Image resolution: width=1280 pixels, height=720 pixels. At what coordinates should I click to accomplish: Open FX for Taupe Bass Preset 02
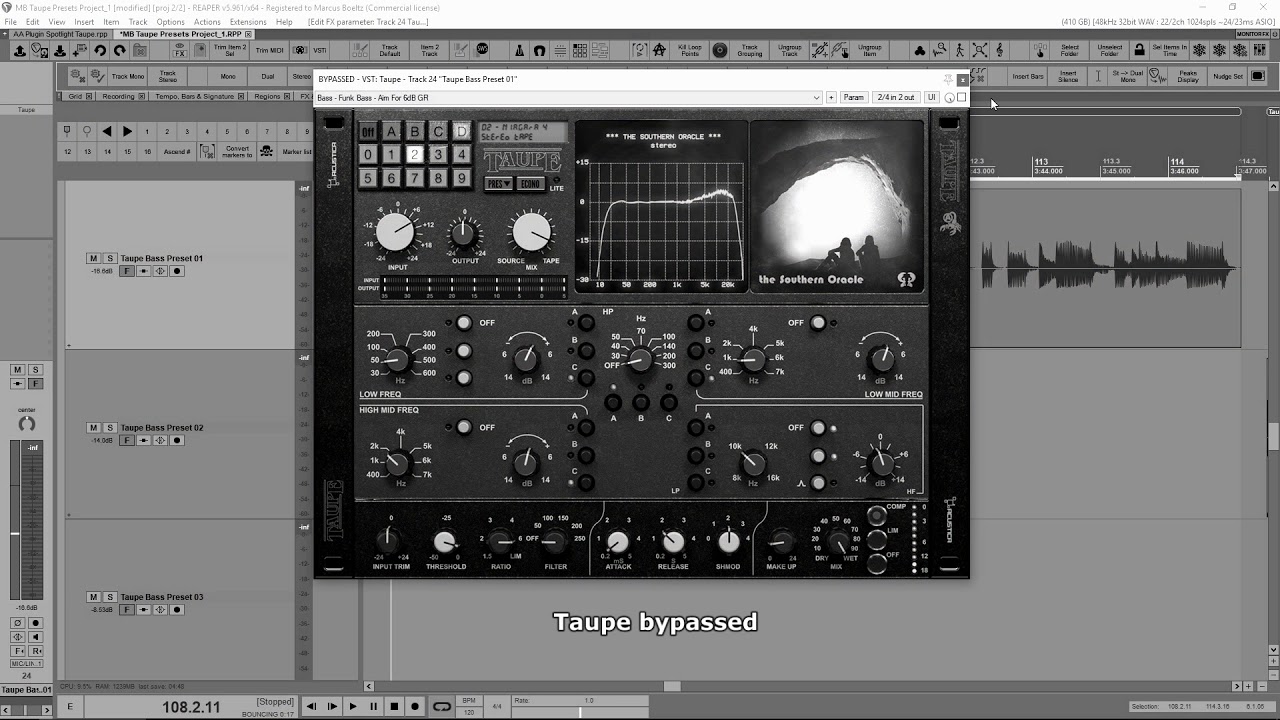click(x=127, y=440)
